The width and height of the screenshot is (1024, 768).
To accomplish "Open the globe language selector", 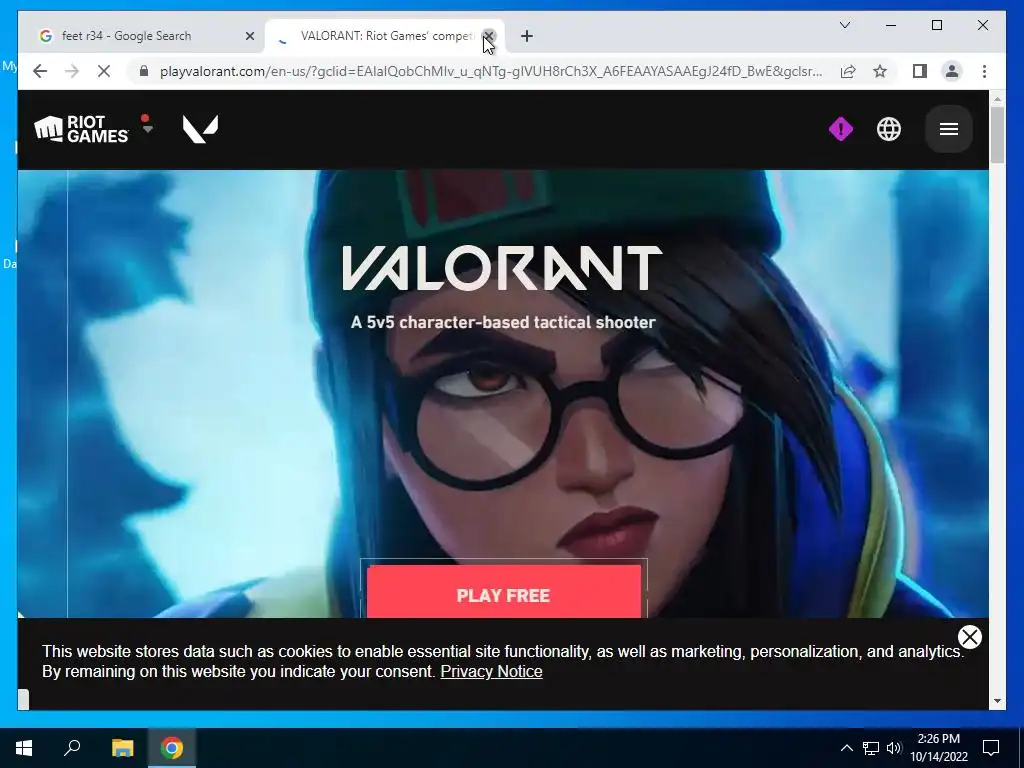I will 888,129.
